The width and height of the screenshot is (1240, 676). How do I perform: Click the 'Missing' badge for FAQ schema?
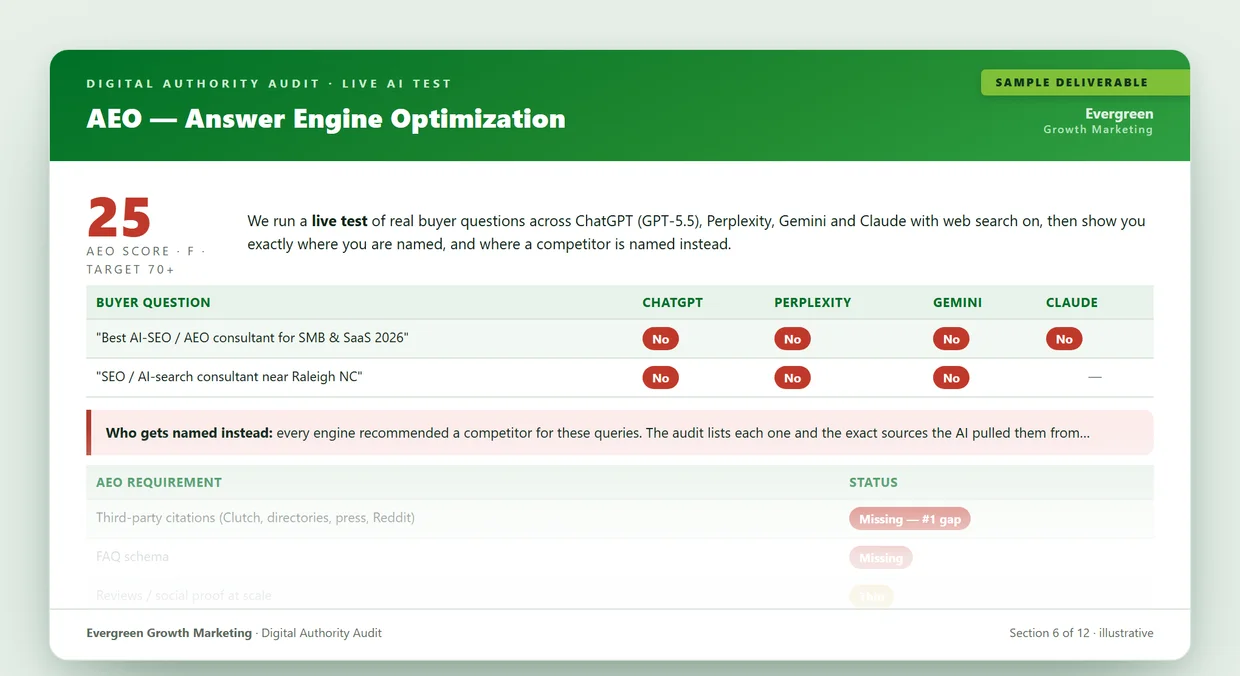(x=881, y=558)
